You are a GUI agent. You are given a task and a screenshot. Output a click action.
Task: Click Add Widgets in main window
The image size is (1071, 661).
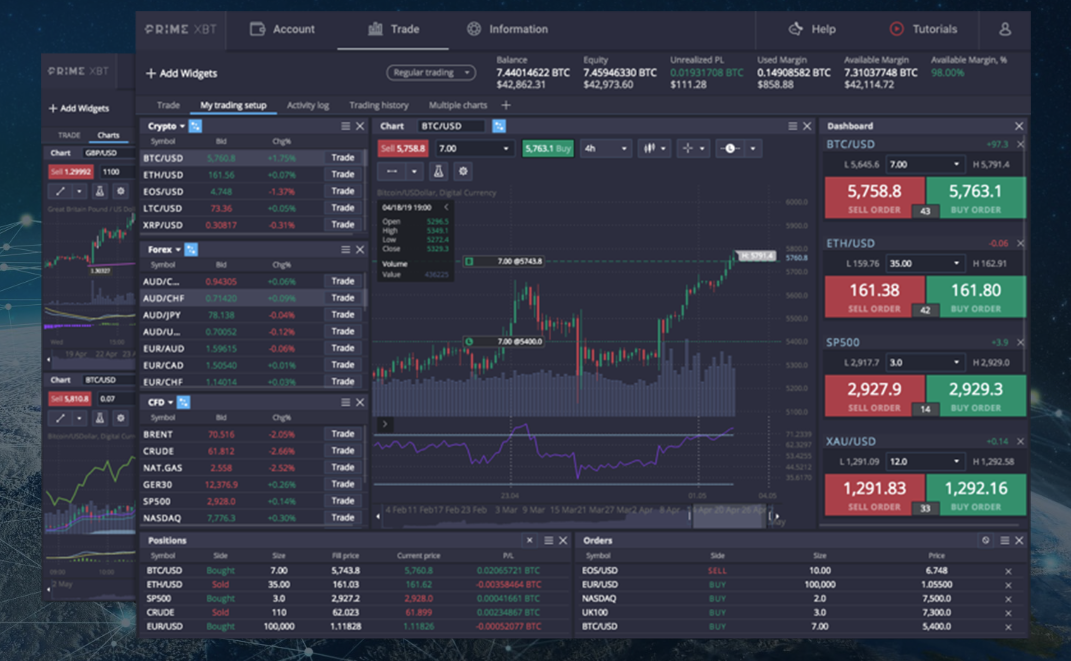pos(182,74)
